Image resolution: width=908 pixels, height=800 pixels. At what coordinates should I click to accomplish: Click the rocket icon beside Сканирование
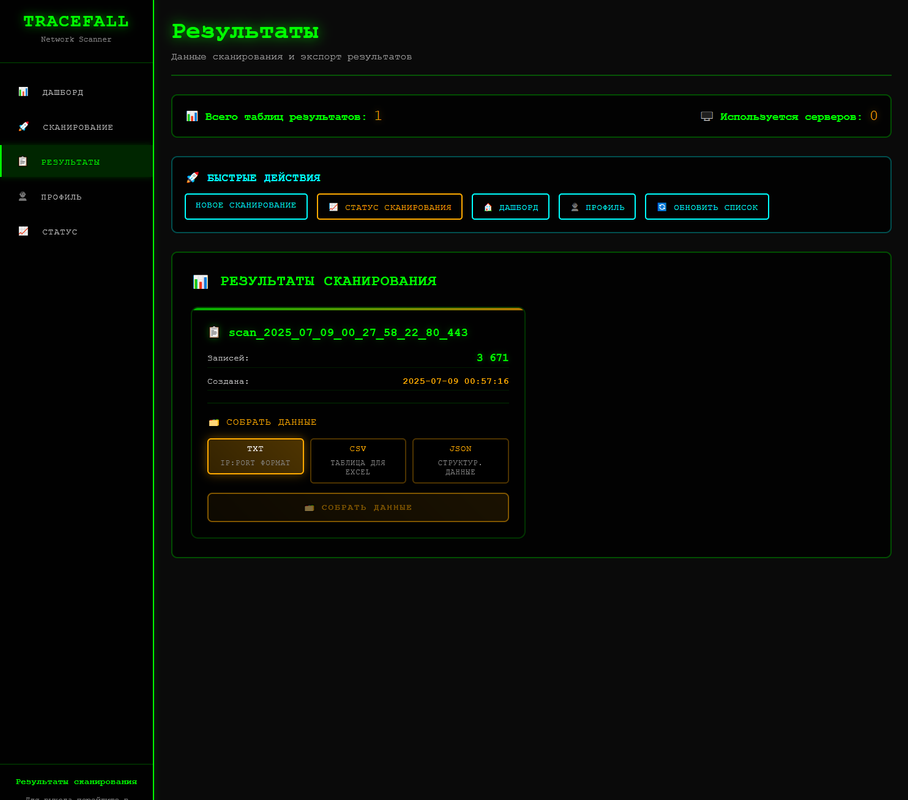pos(23,126)
